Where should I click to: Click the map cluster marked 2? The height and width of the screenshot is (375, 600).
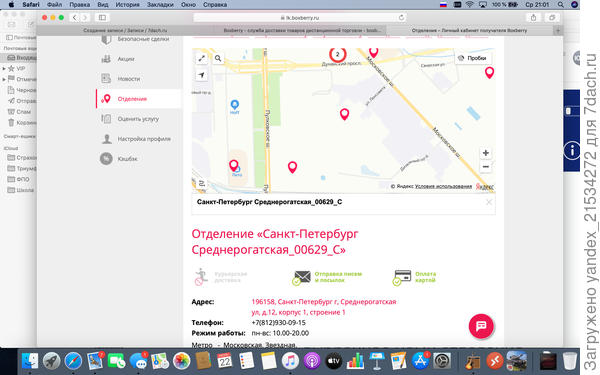tap(338, 54)
